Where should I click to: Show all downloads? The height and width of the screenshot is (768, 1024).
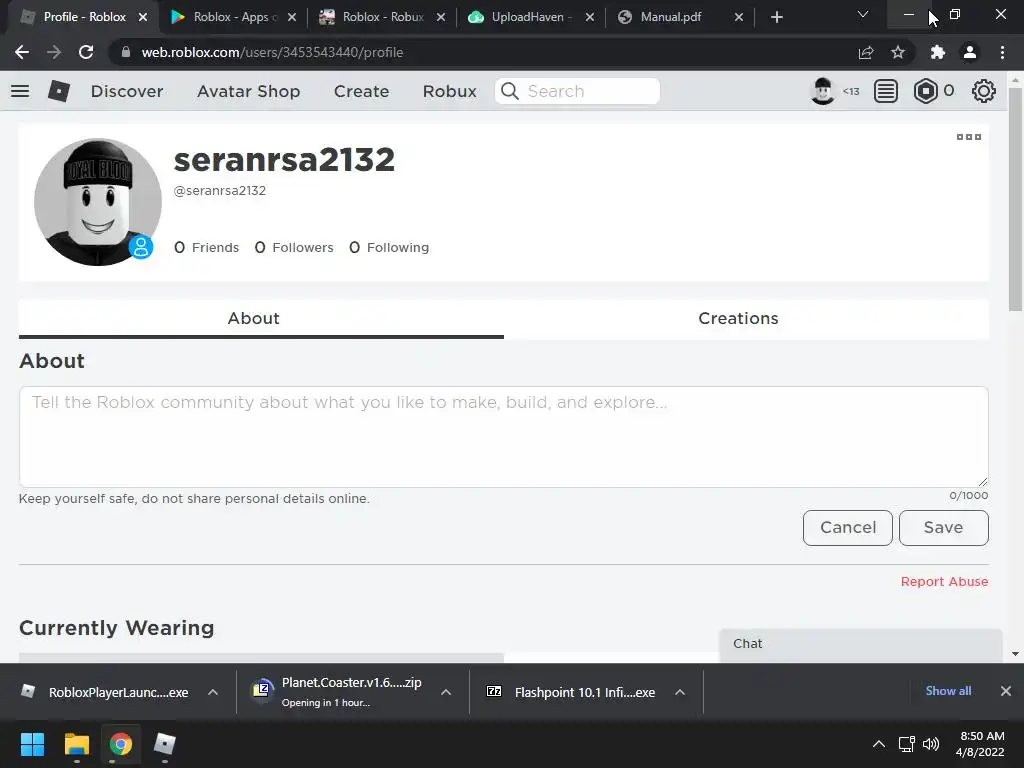[x=948, y=691]
